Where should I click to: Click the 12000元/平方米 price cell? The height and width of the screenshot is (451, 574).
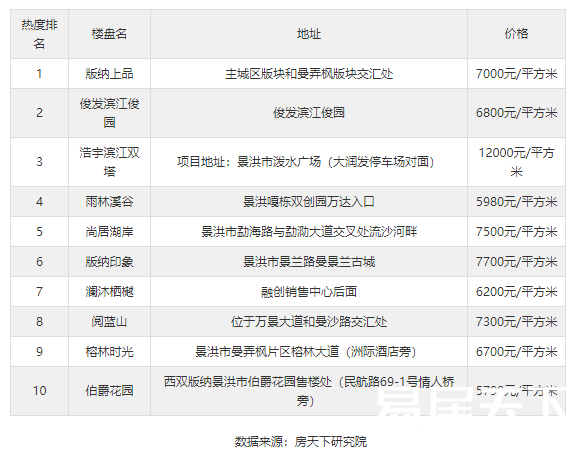pos(516,162)
